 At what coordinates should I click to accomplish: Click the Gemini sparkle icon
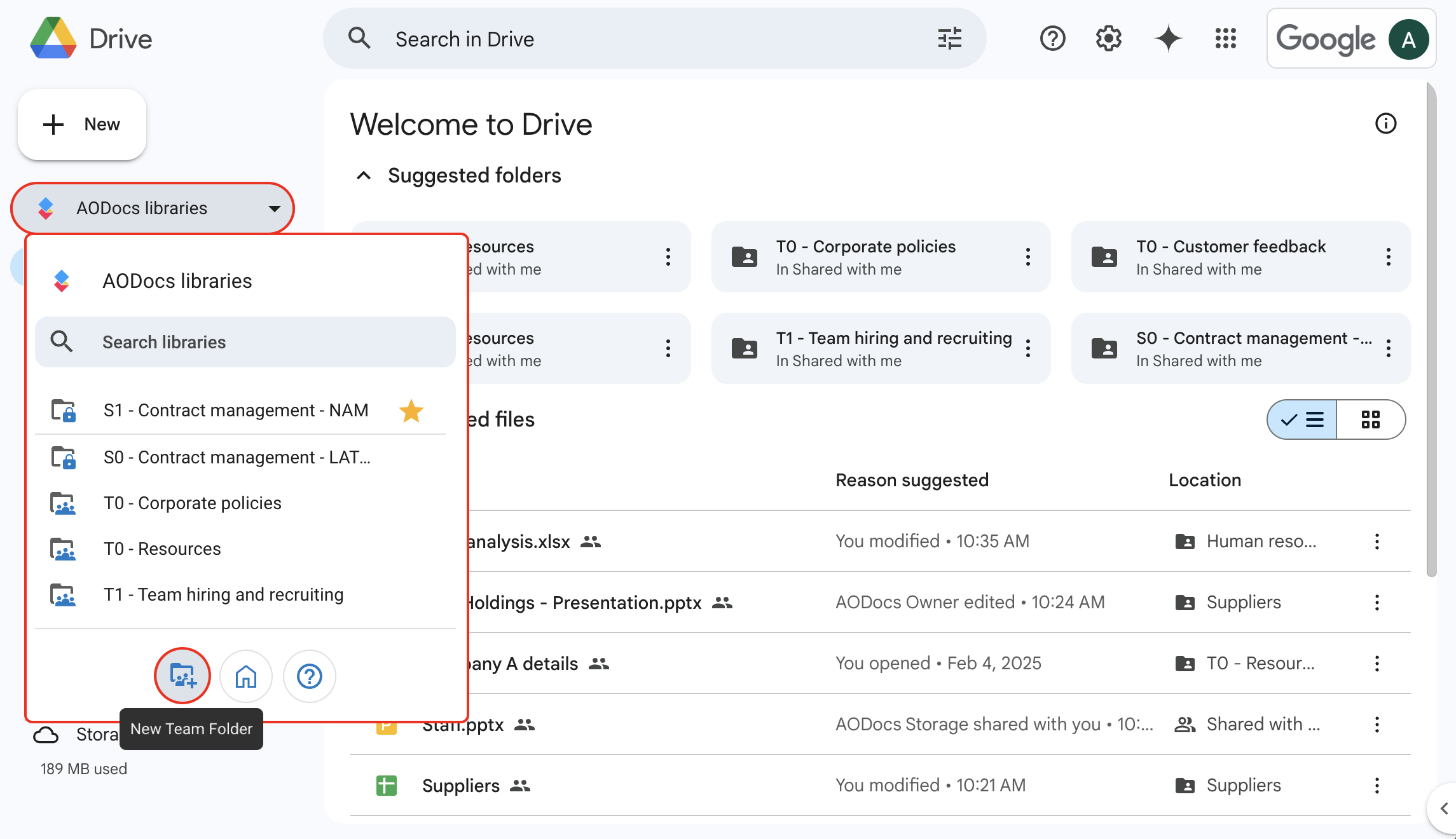click(x=1169, y=38)
